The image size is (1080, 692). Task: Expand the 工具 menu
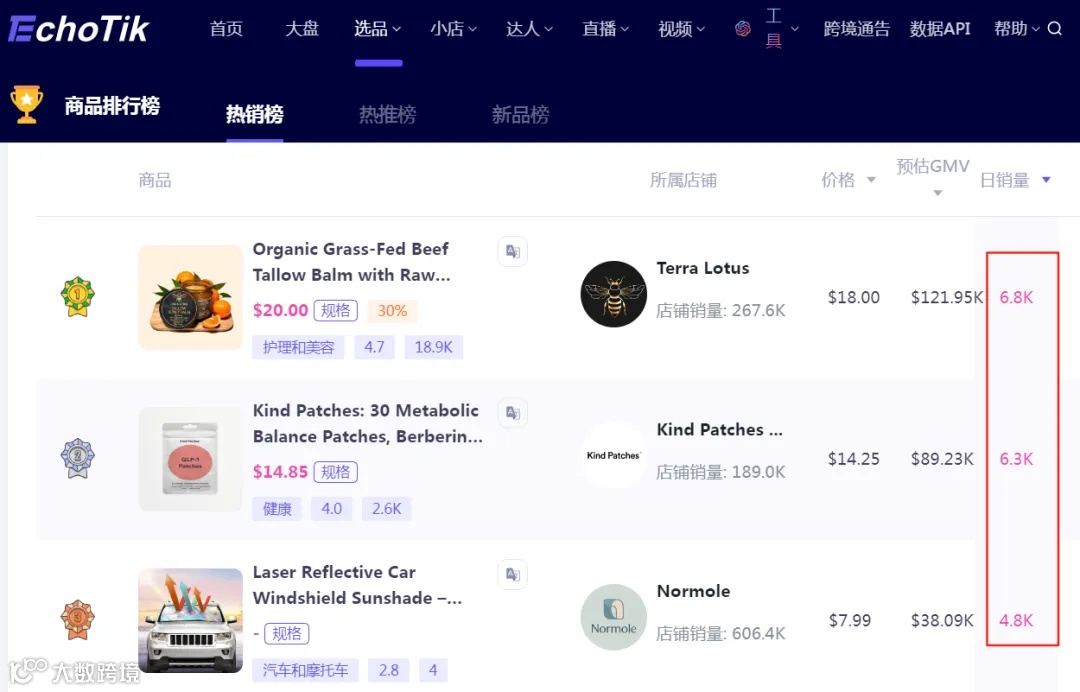pos(782,29)
